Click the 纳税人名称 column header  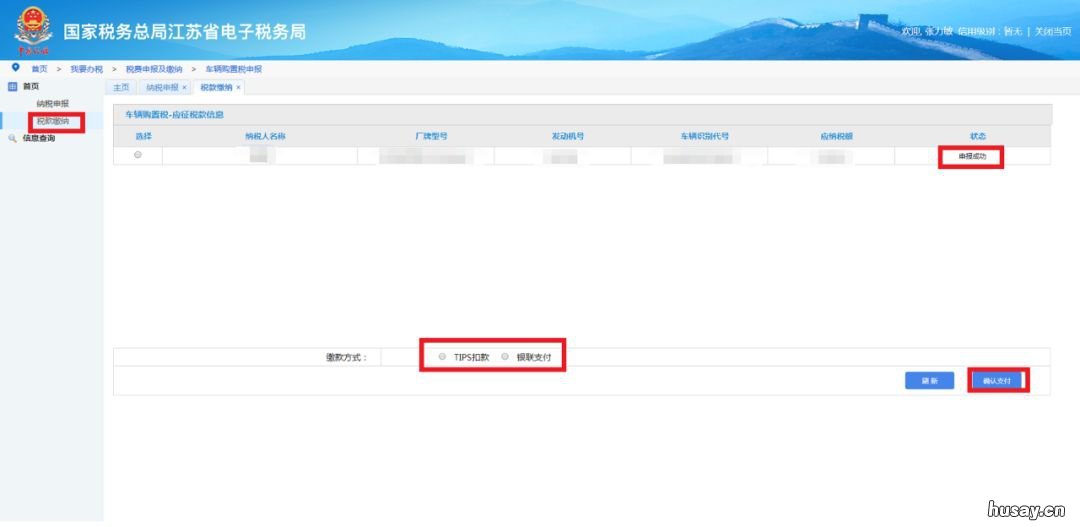(265, 136)
